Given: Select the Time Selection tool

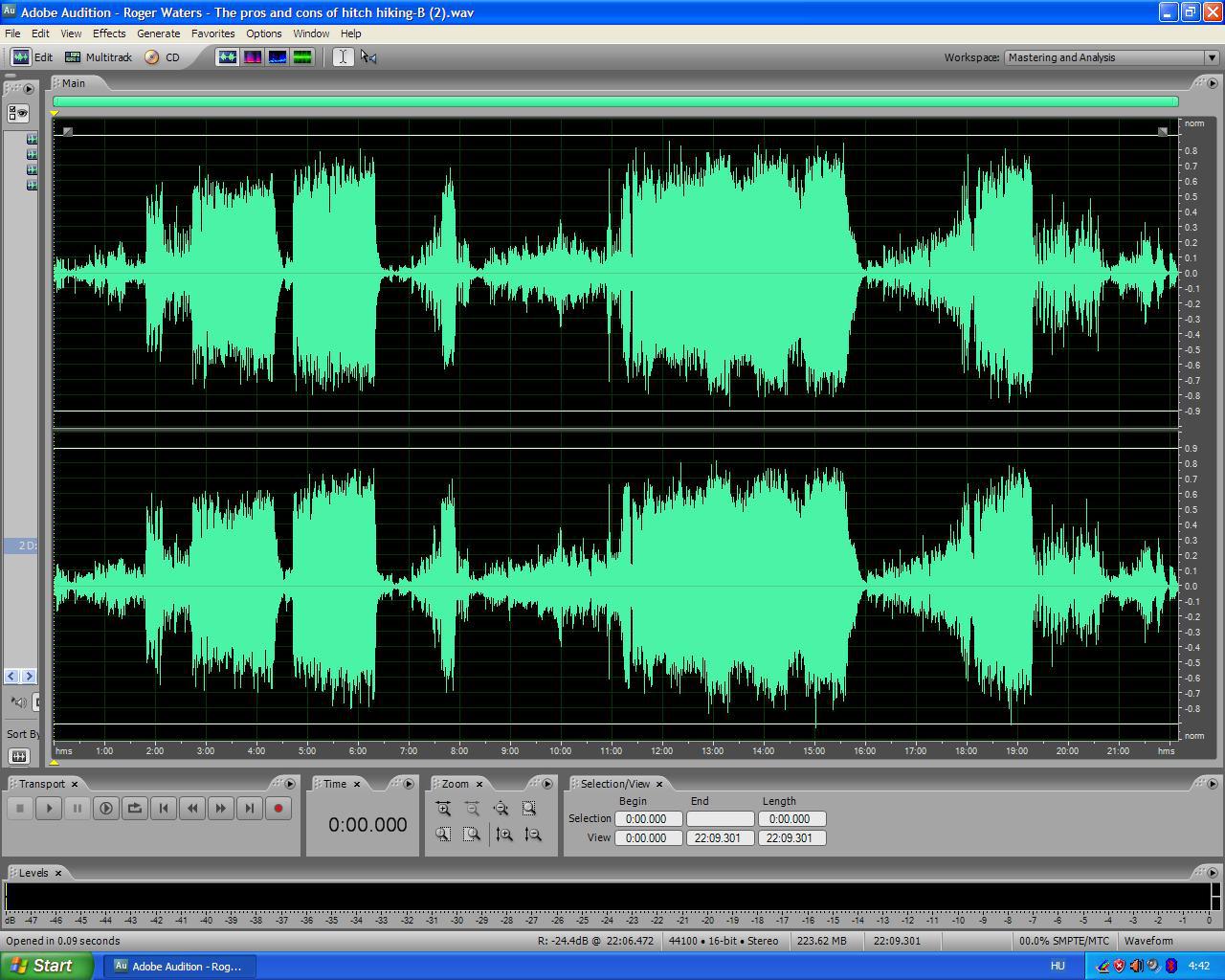Looking at the screenshot, I should [x=343, y=57].
